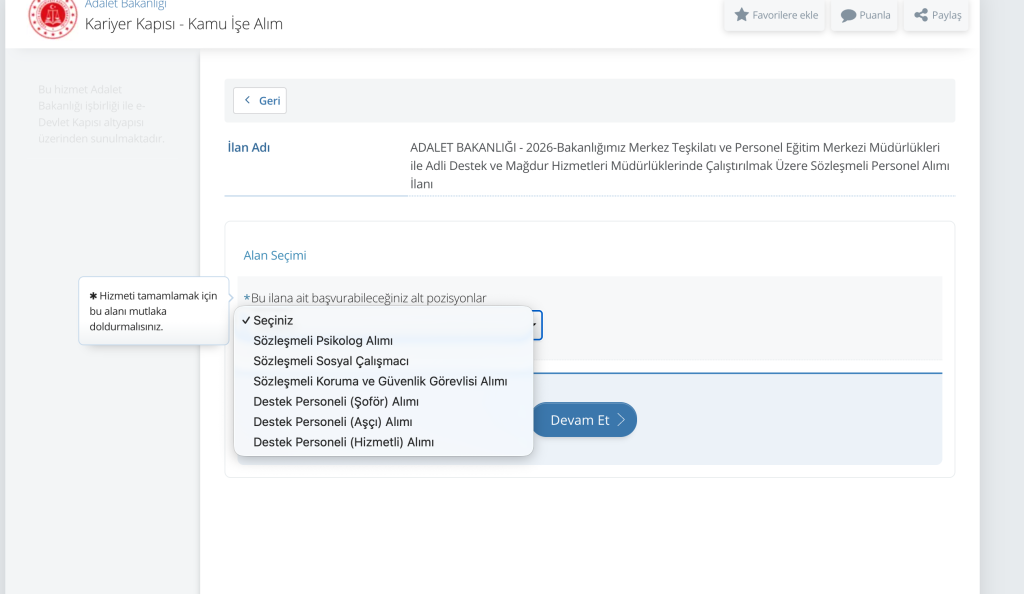Select Sözleşmeli Psikolog Alımı option

[x=383, y=340]
